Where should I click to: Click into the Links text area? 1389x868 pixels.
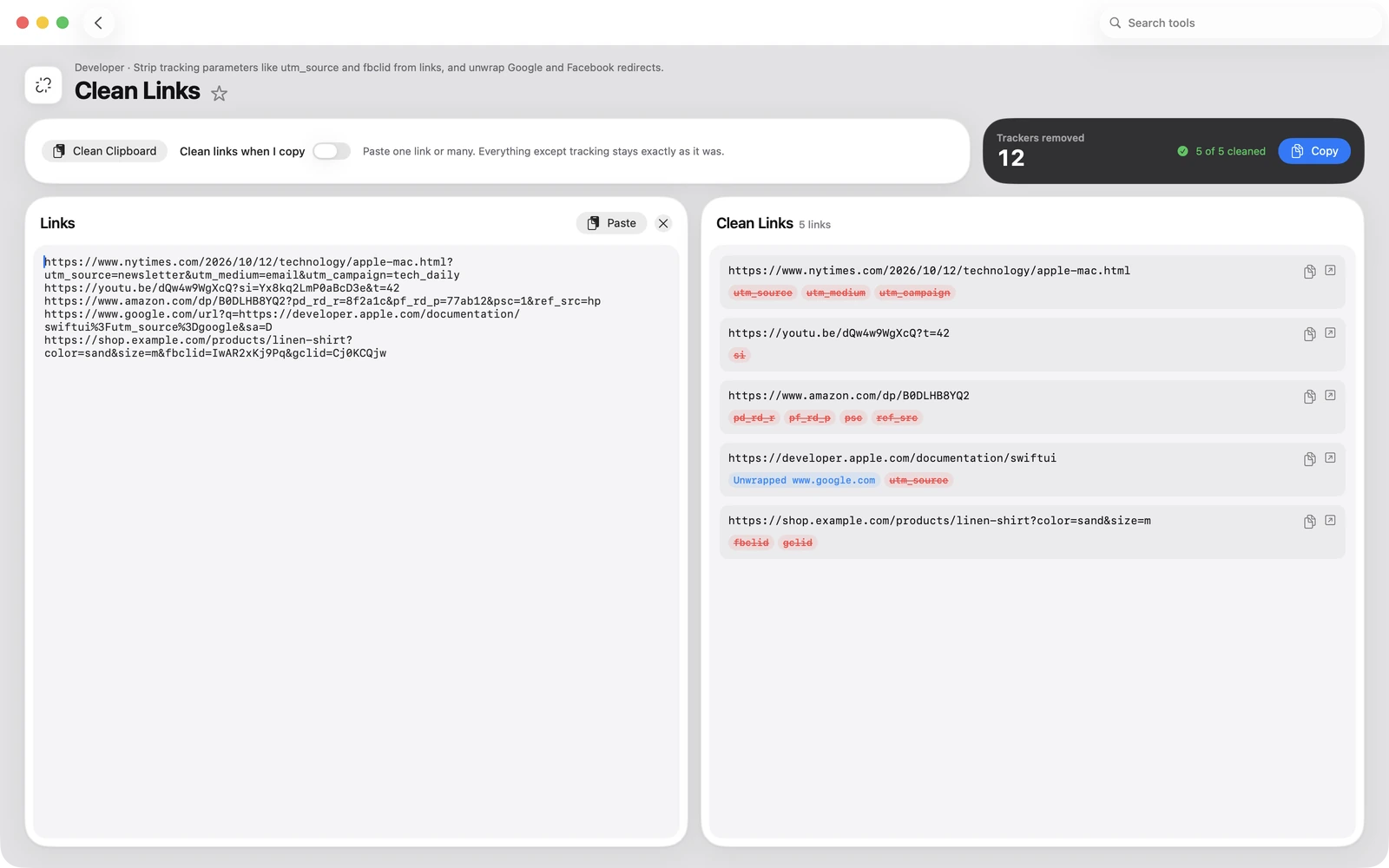tap(356, 542)
